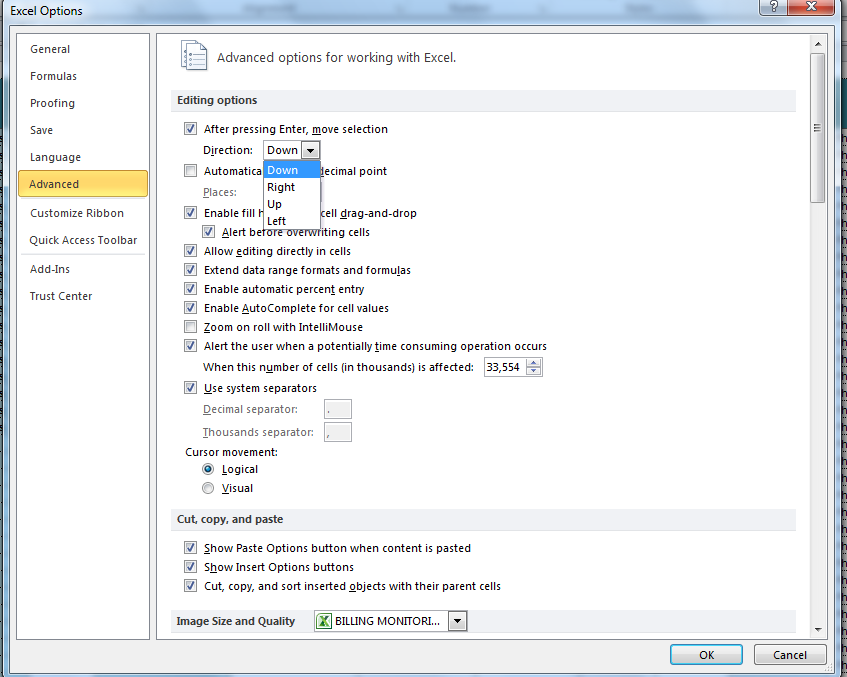Open the Save options category
Screen dimensions: 847x677
coord(83,130)
